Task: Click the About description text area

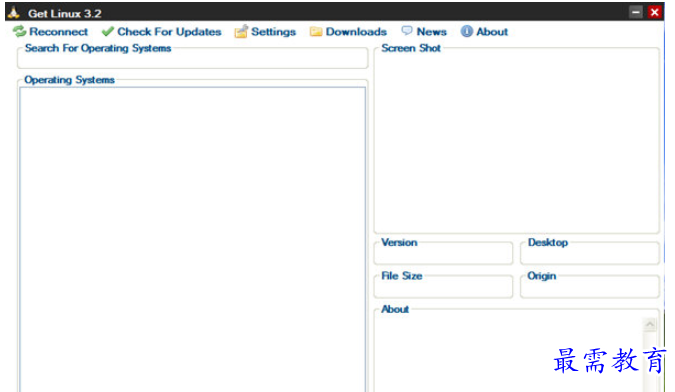Action: pos(509,354)
